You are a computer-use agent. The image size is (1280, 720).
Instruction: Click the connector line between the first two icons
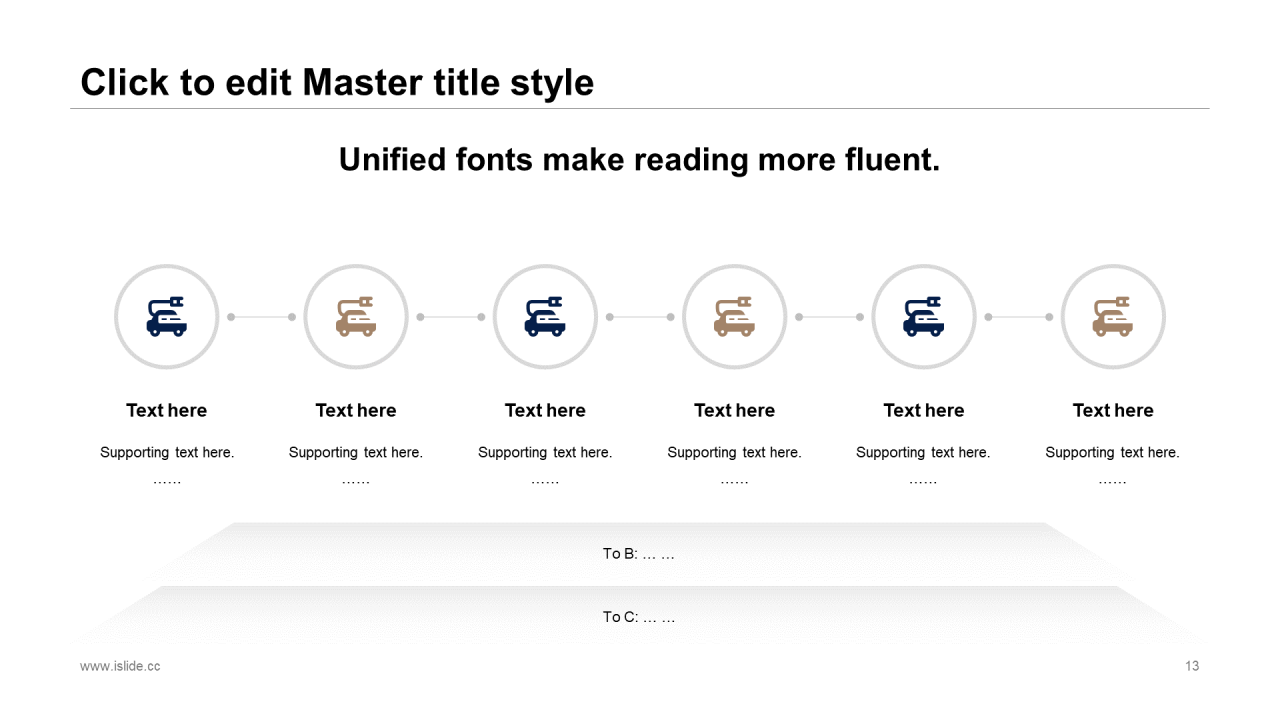261,317
